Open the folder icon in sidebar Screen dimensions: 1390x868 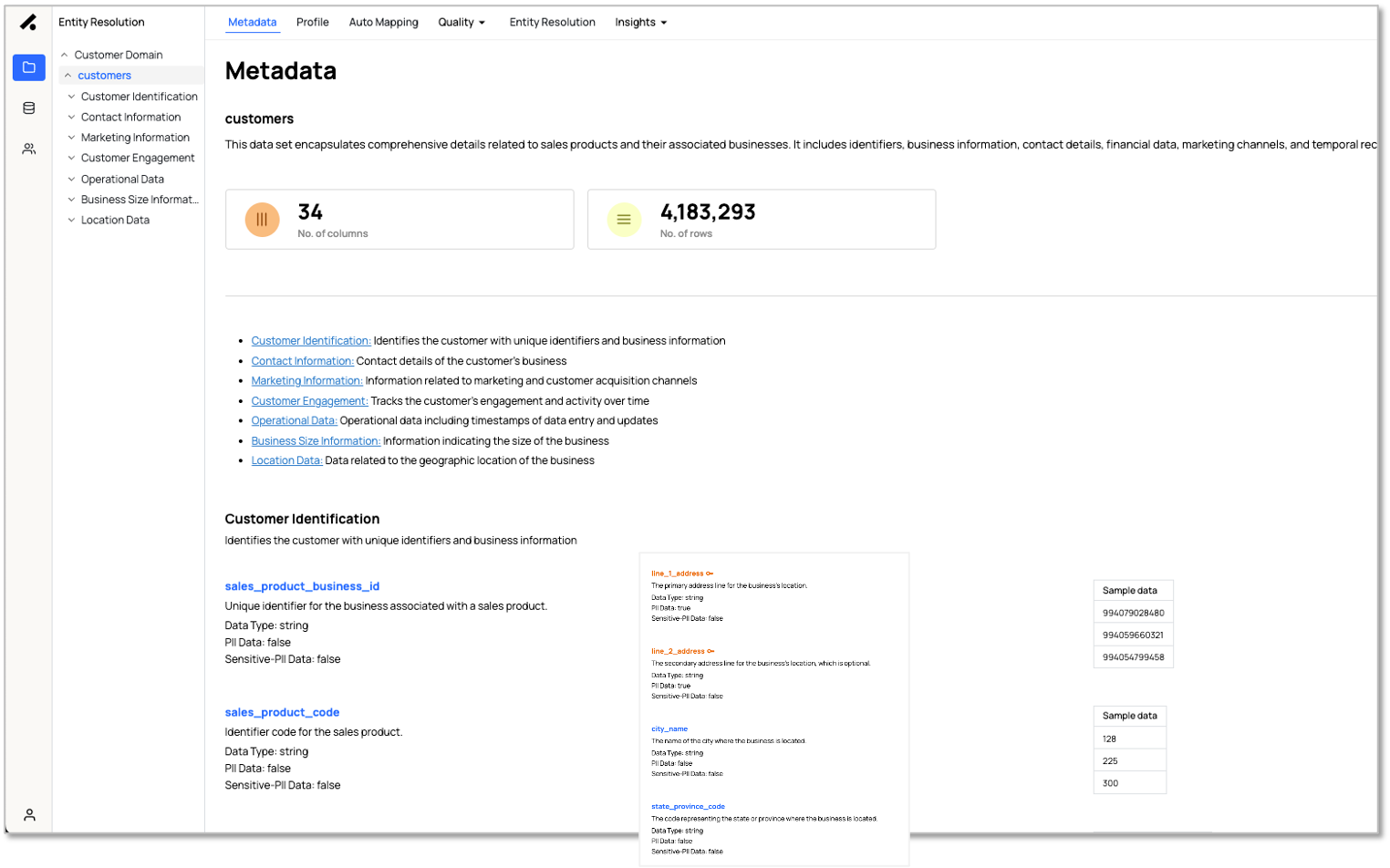(x=29, y=67)
